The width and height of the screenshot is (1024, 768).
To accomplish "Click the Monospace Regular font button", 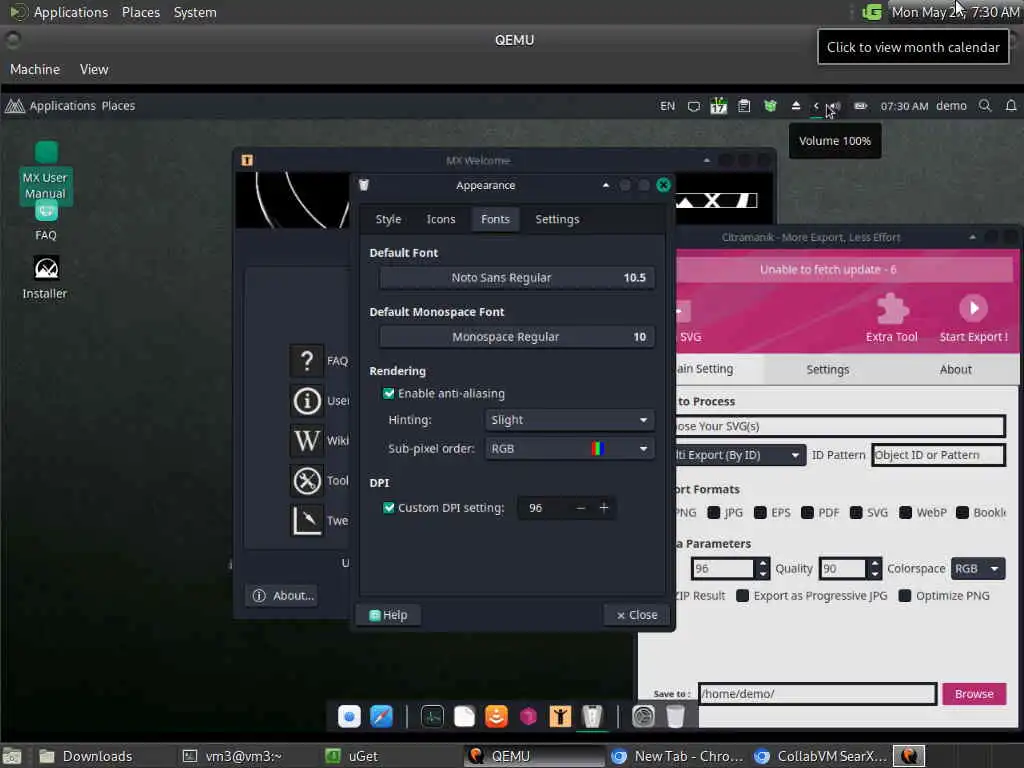I will point(517,337).
